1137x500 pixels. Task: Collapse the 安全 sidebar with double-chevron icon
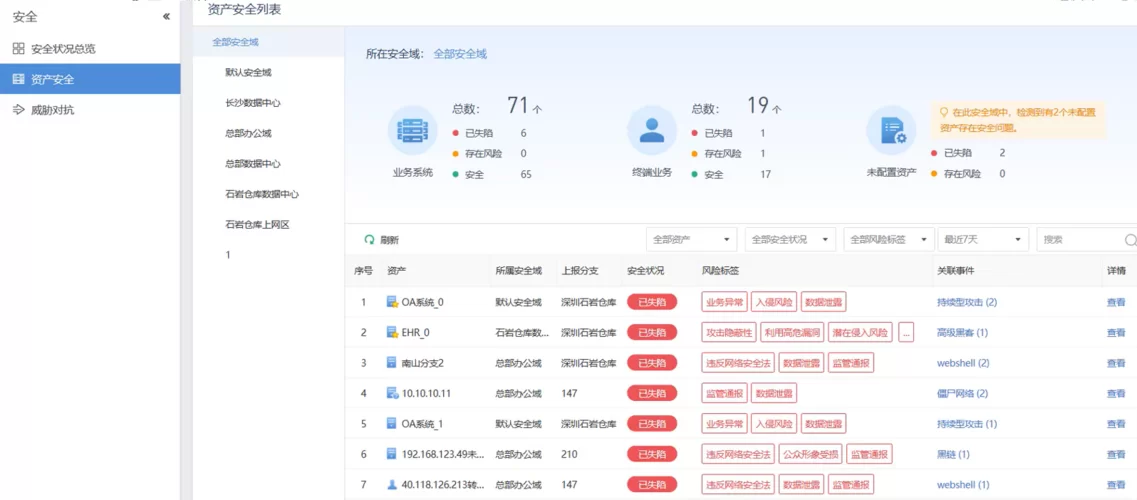click(166, 16)
